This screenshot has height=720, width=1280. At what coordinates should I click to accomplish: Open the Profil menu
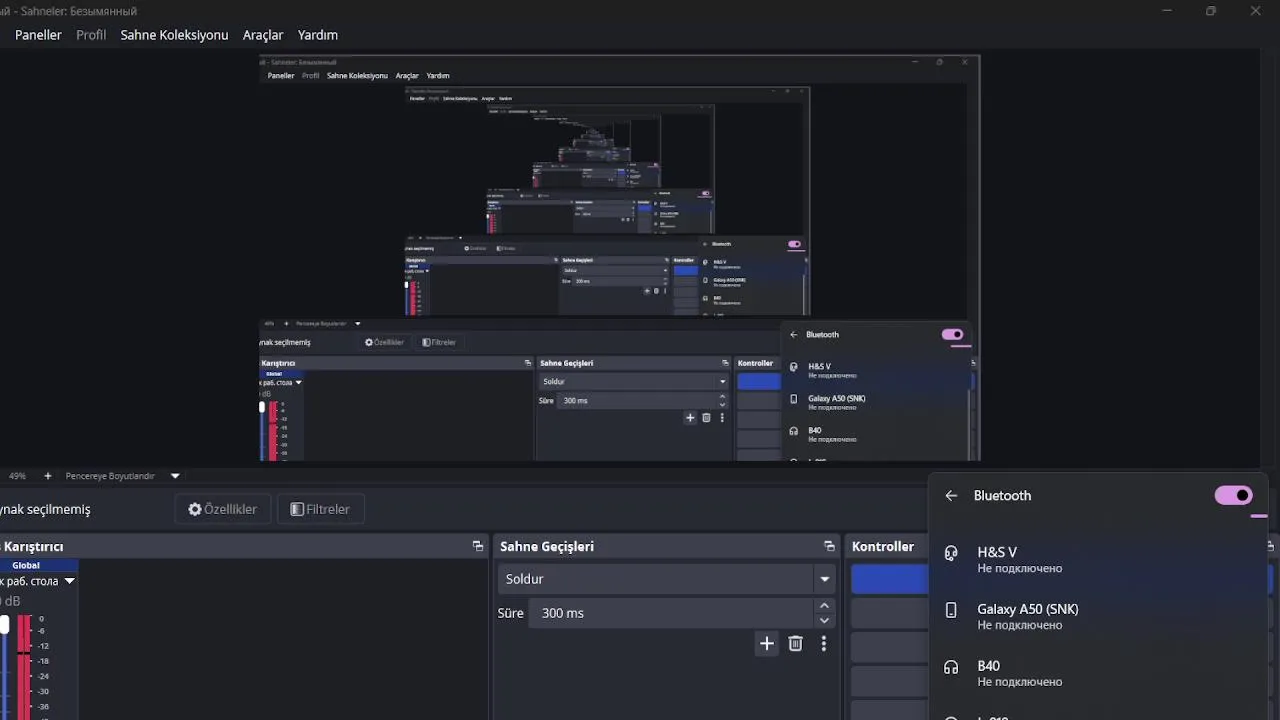pyautogui.click(x=91, y=35)
